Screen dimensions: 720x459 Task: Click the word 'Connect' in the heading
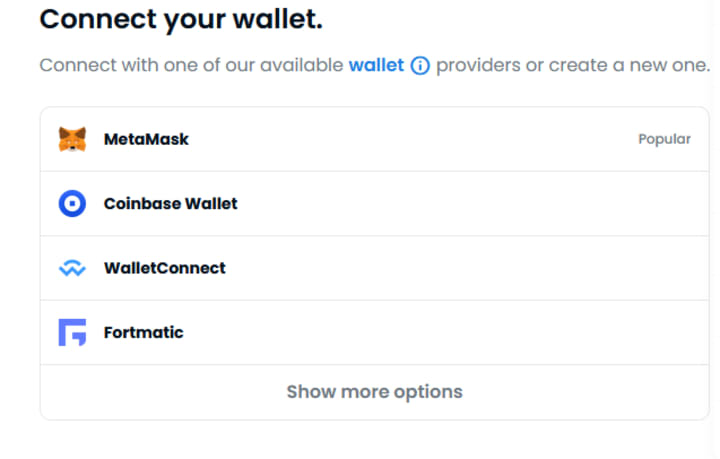tap(98, 18)
